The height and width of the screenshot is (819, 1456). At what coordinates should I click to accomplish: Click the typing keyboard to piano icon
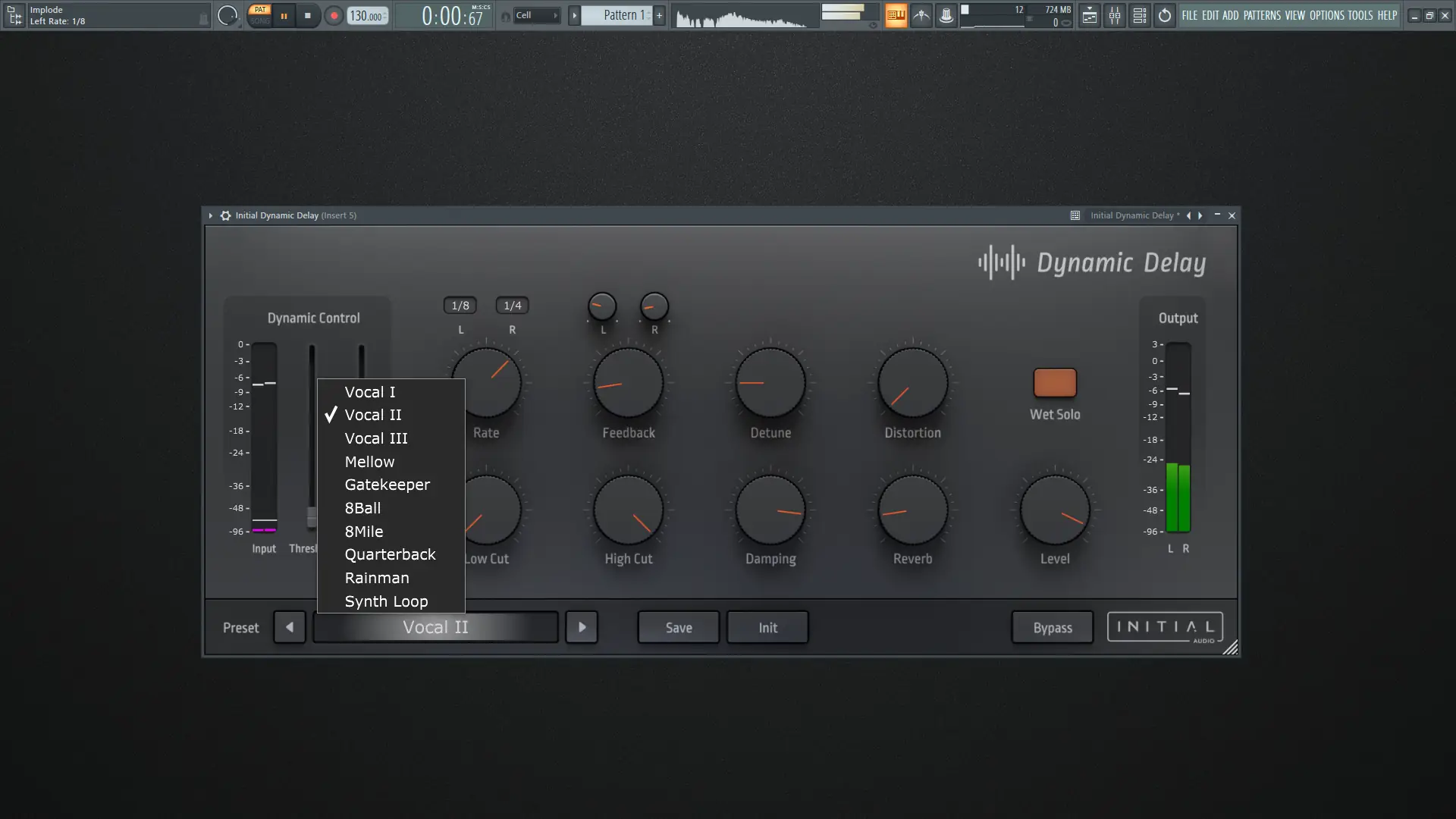click(x=896, y=15)
